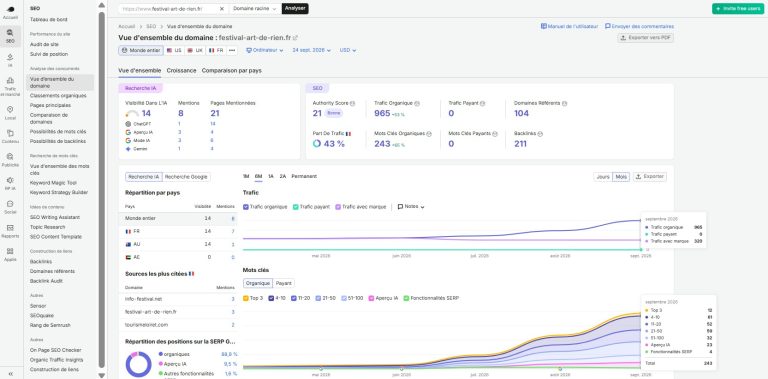The width and height of the screenshot is (768, 379).
Task: Click info-festival.net in Sources les plus citées
Action: tap(144, 299)
